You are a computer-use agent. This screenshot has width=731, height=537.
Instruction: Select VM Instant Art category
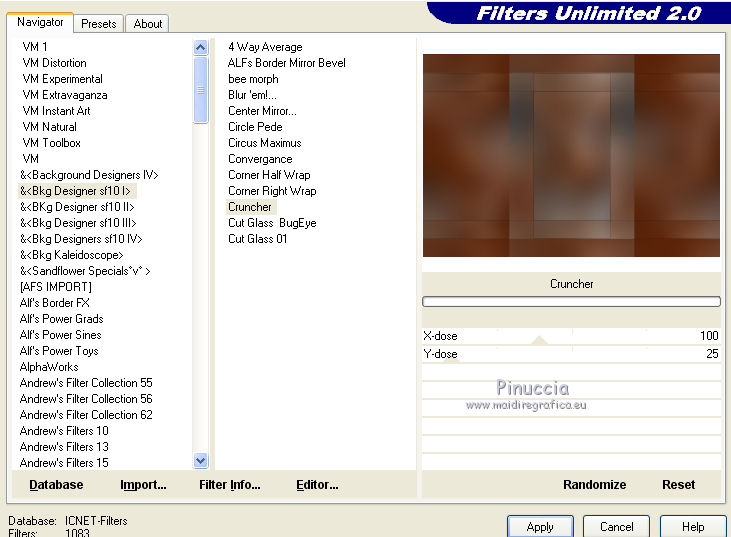pos(56,110)
